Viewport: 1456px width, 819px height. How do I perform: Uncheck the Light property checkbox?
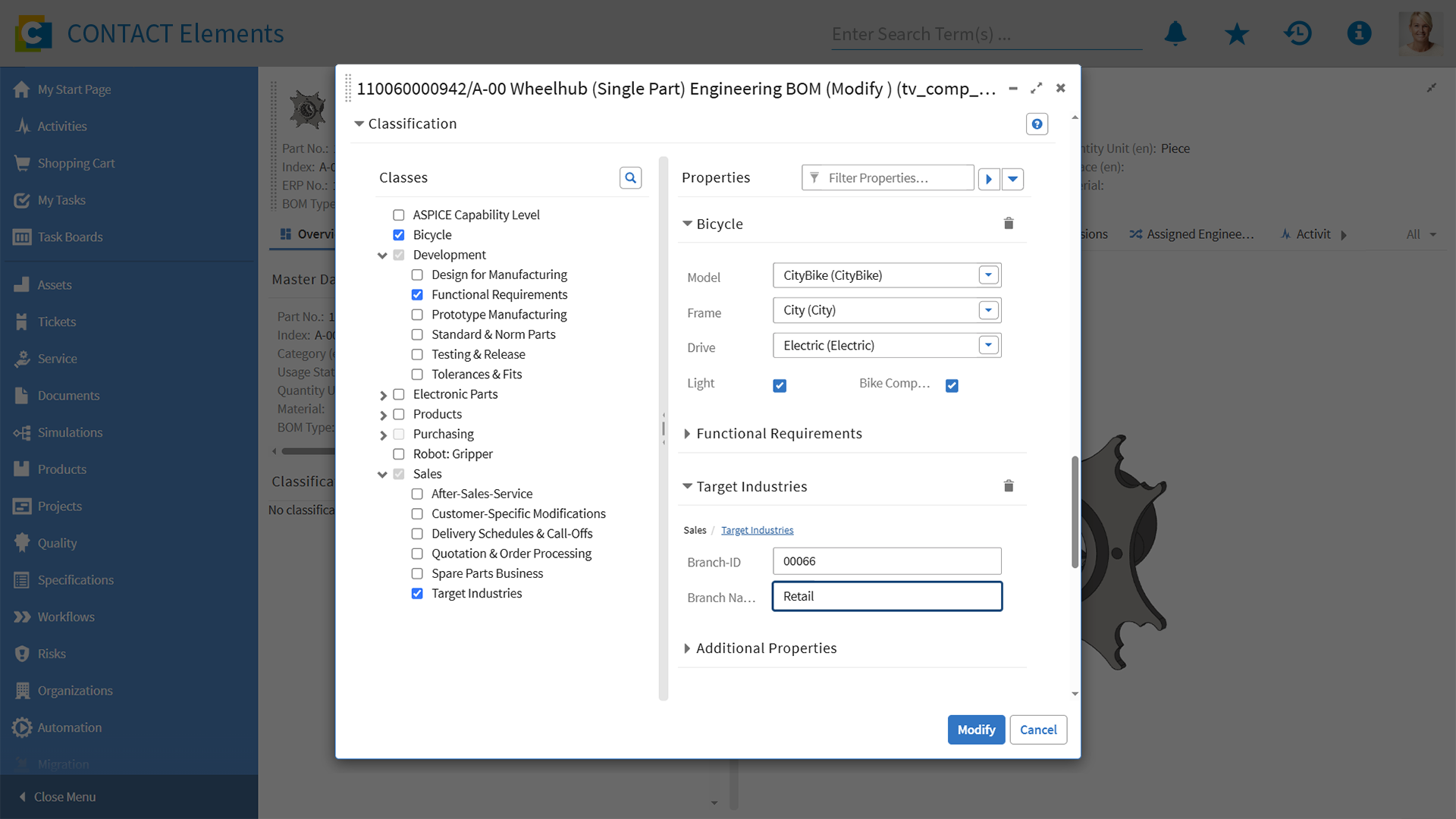[780, 385]
